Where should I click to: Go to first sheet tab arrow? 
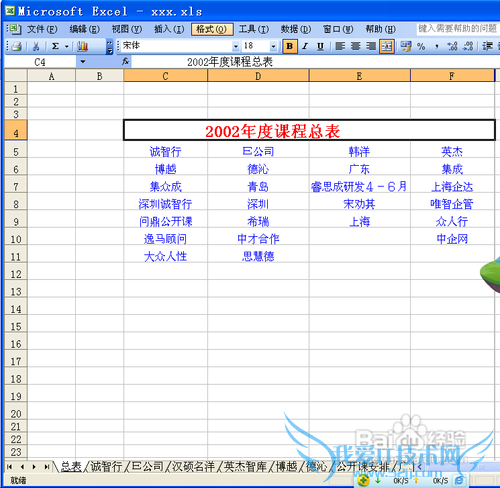9,467
